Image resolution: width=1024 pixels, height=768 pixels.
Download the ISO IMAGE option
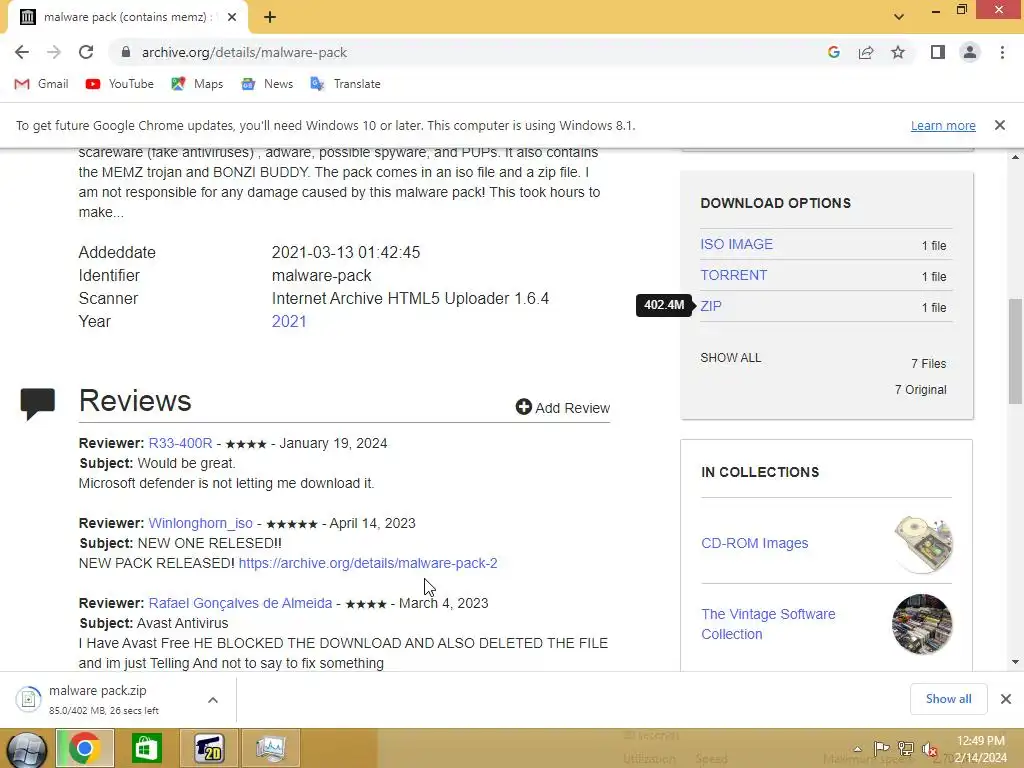(x=736, y=244)
